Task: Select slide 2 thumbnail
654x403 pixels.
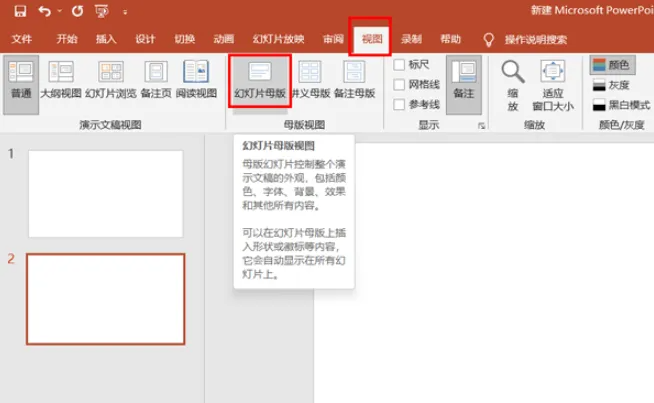Action: coord(106,299)
